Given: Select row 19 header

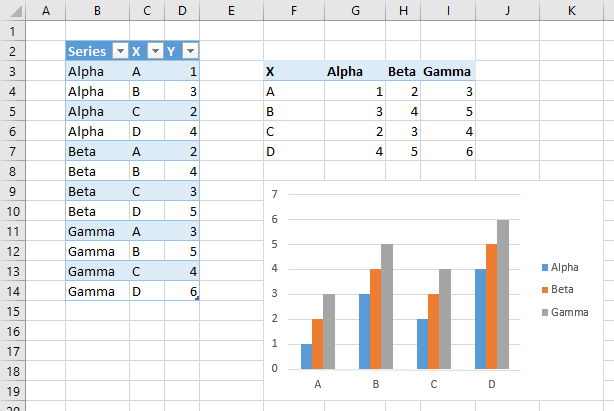Looking at the screenshot, I should click(13, 391).
